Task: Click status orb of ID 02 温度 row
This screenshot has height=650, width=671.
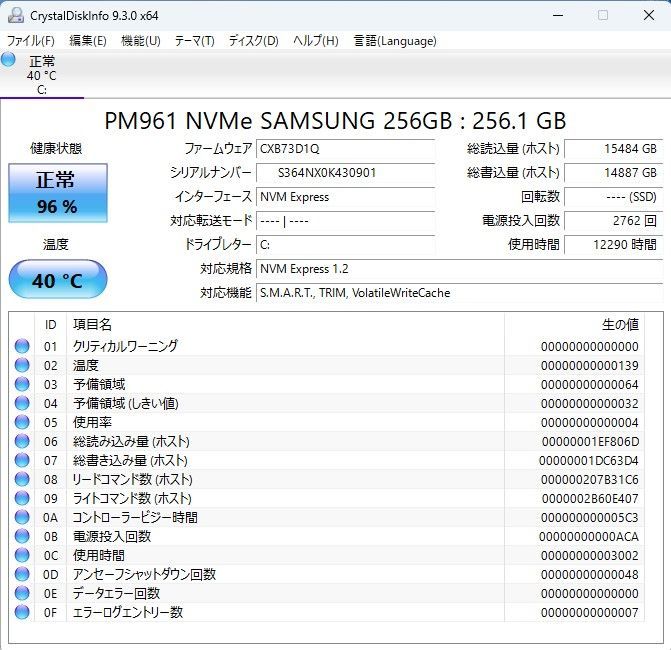Action: click(x=22, y=365)
